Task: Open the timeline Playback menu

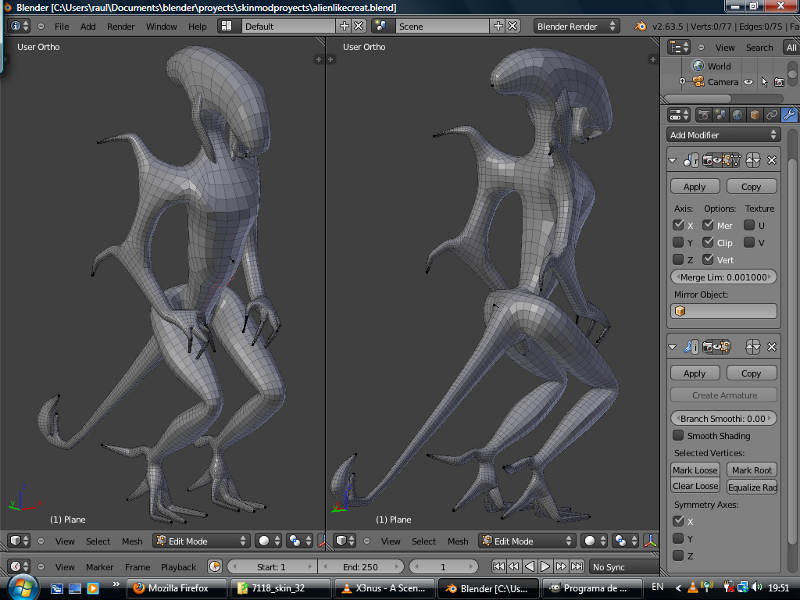Action: coord(178,567)
